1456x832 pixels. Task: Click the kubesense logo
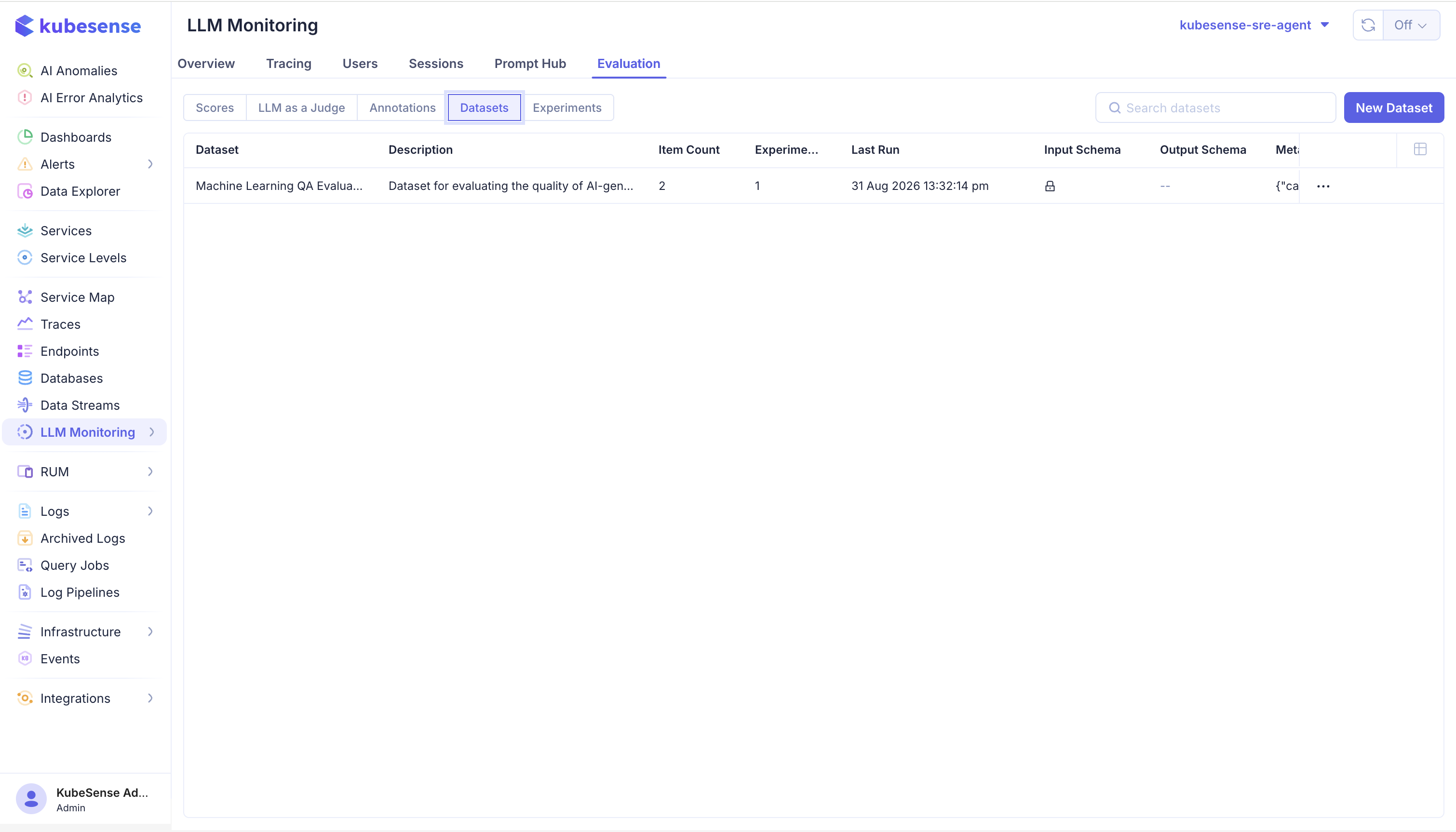78,26
